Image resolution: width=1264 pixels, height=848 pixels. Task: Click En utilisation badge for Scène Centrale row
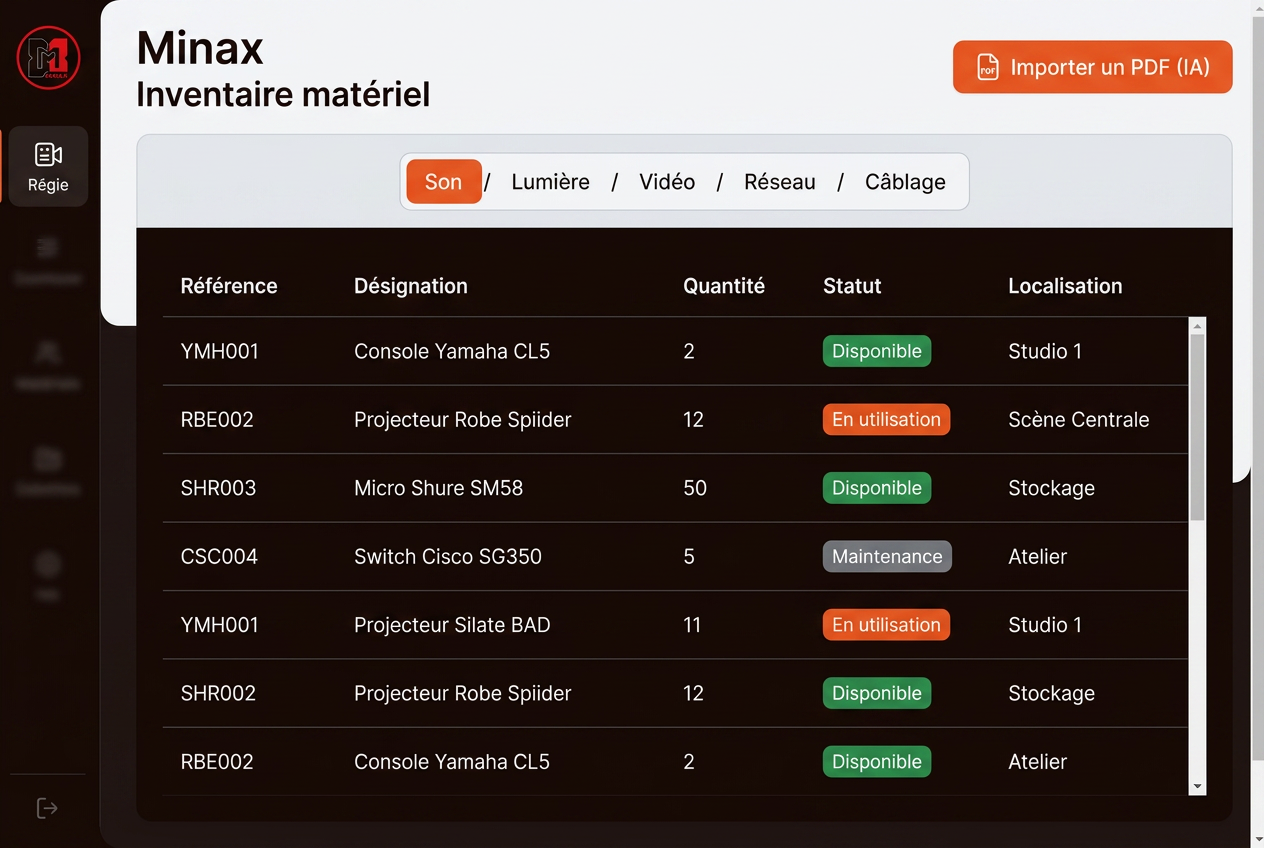[886, 420]
